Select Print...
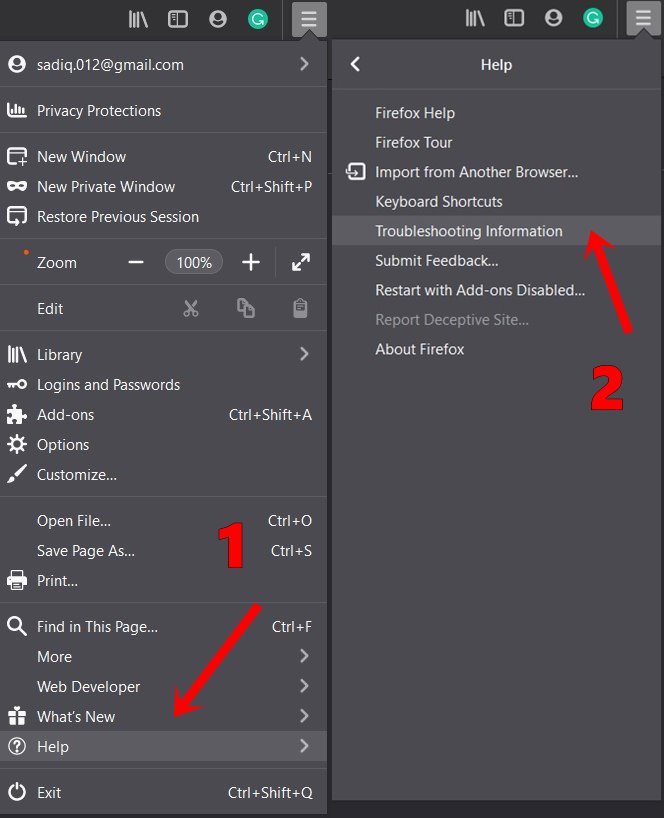Screen dimensions: 664x818 pos(163,580)
